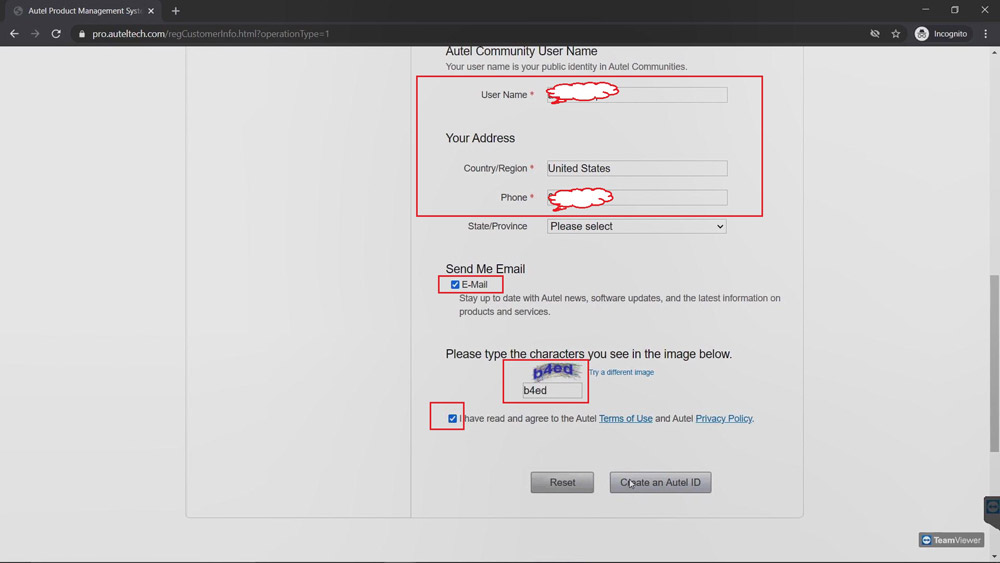Open the TeamViewer side panel icon
Viewport: 1000px width, 563px height.
(992, 508)
